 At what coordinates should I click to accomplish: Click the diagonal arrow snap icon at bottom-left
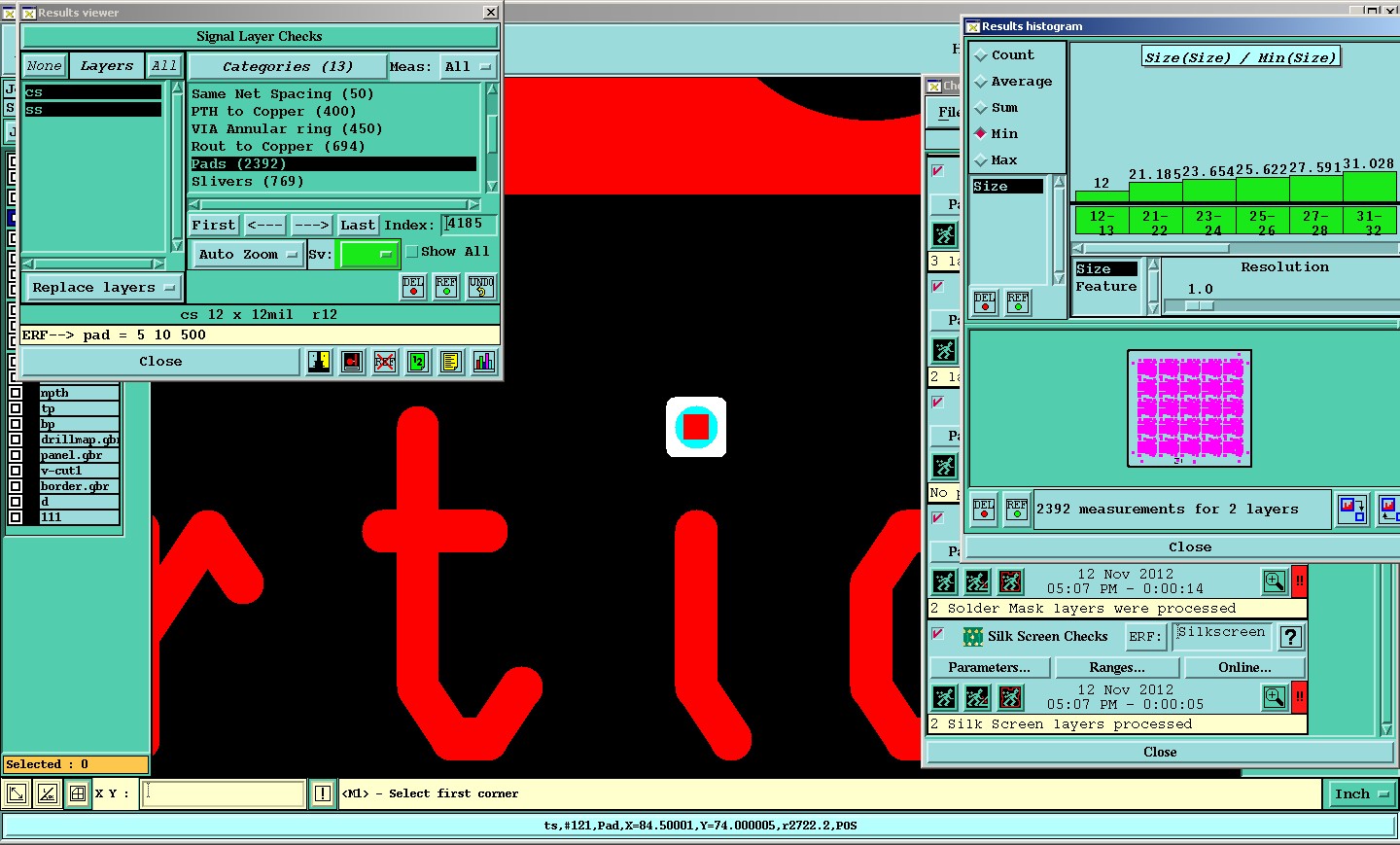tap(17, 793)
